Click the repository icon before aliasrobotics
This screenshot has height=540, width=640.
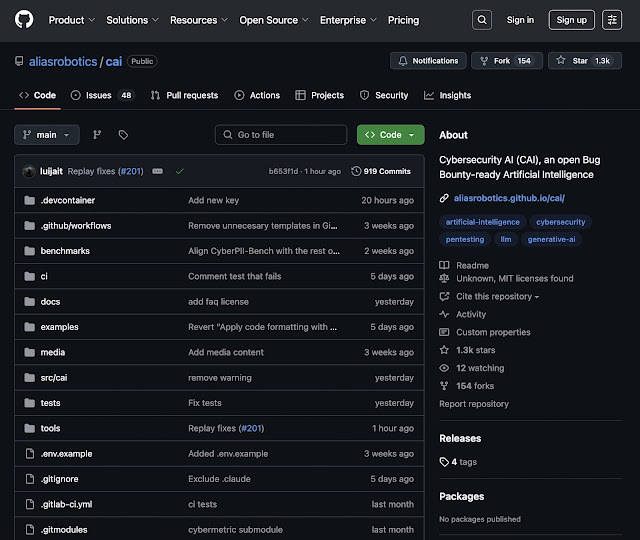pyautogui.click(x=19, y=61)
